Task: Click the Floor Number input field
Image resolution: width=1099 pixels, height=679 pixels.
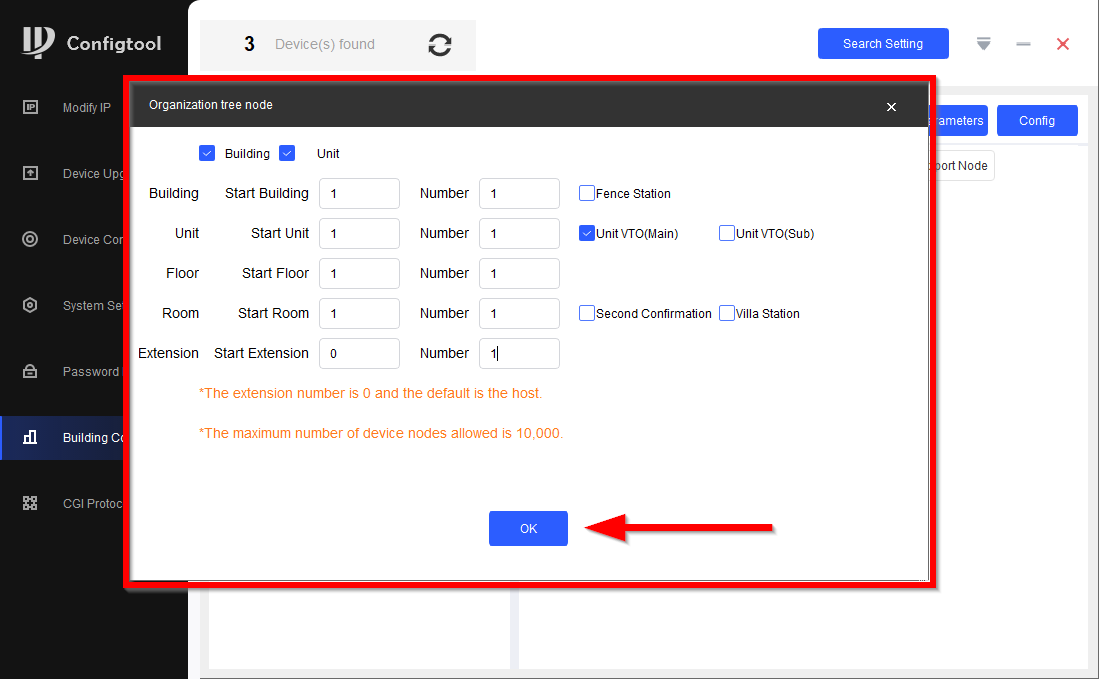Action: [519, 273]
